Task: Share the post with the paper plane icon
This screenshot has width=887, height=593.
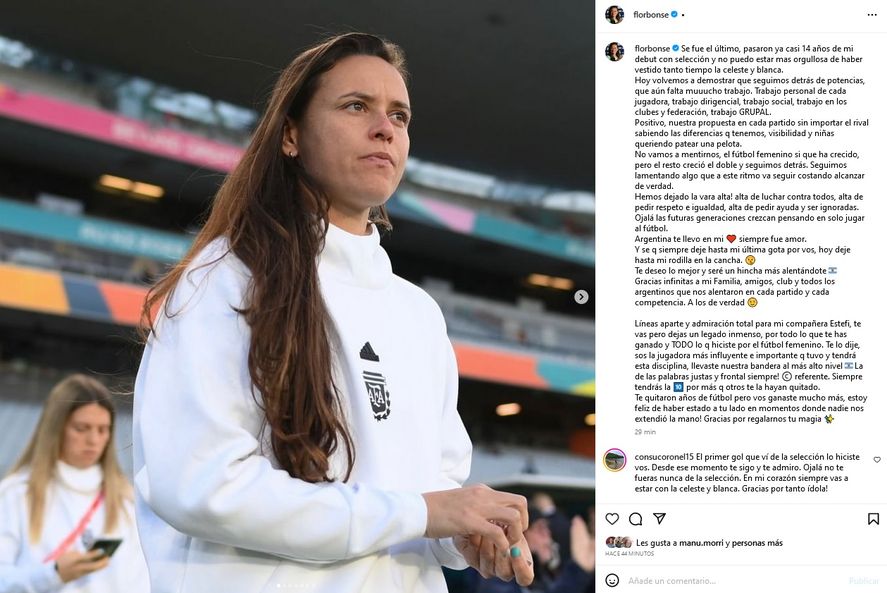Action: [x=659, y=518]
